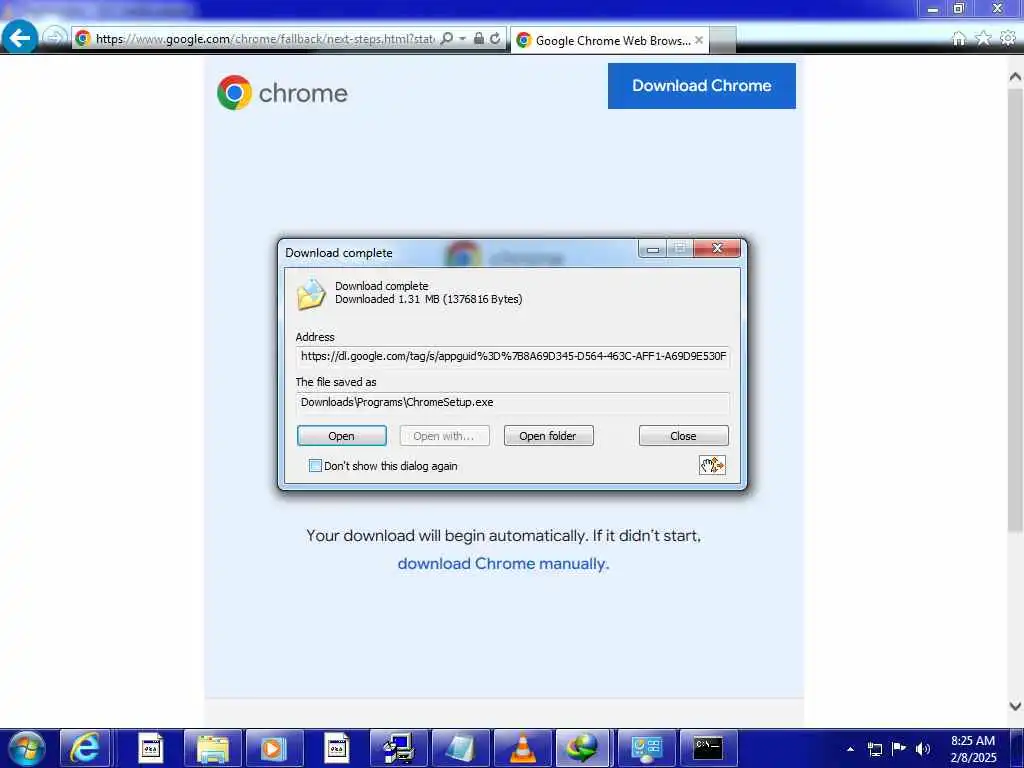Close the Download complete dialog with X
The height and width of the screenshot is (768, 1024).
(x=717, y=248)
